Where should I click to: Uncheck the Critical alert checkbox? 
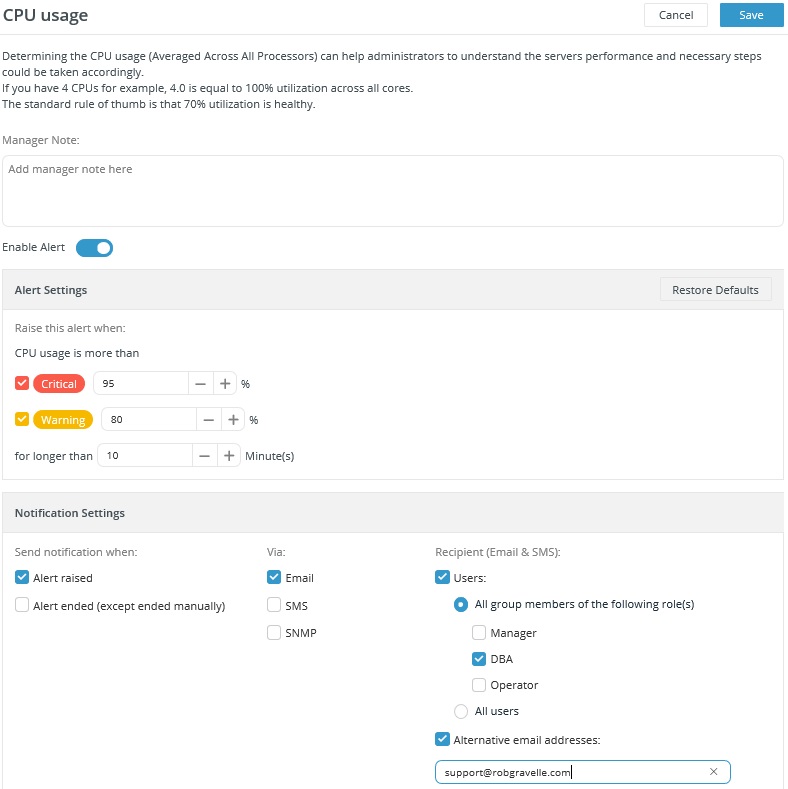[22, 383]
